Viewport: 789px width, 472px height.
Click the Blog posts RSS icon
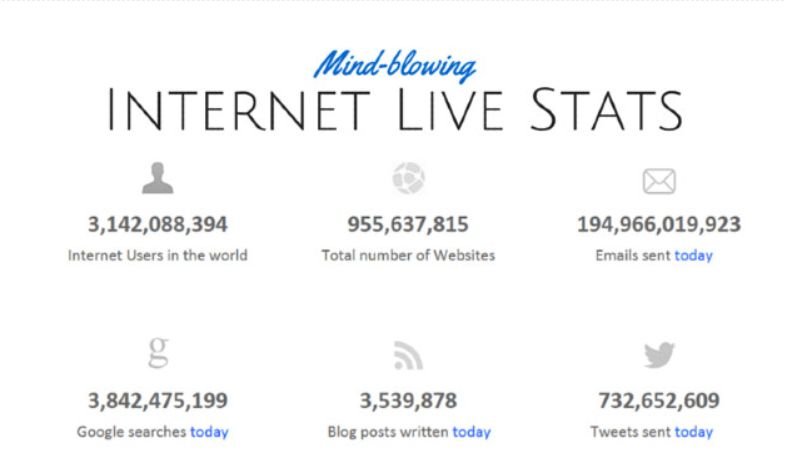pos(408,356)
